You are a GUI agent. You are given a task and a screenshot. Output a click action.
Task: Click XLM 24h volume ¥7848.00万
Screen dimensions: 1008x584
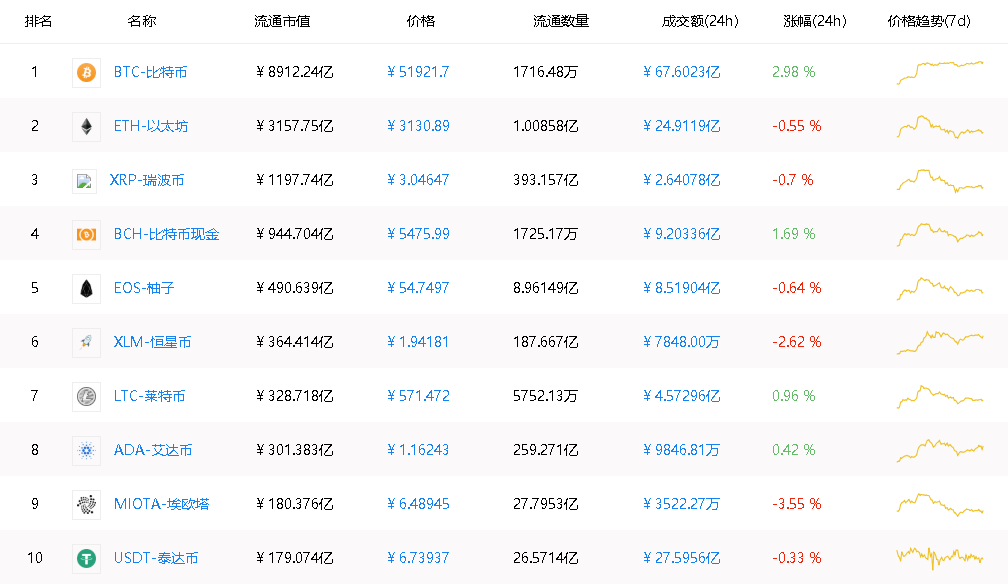point(681,342)
